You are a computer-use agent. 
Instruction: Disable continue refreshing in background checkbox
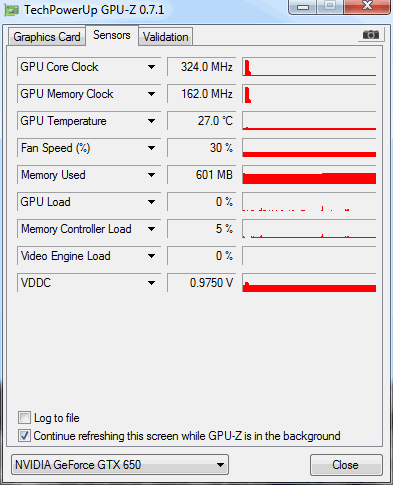coord(24,436)
